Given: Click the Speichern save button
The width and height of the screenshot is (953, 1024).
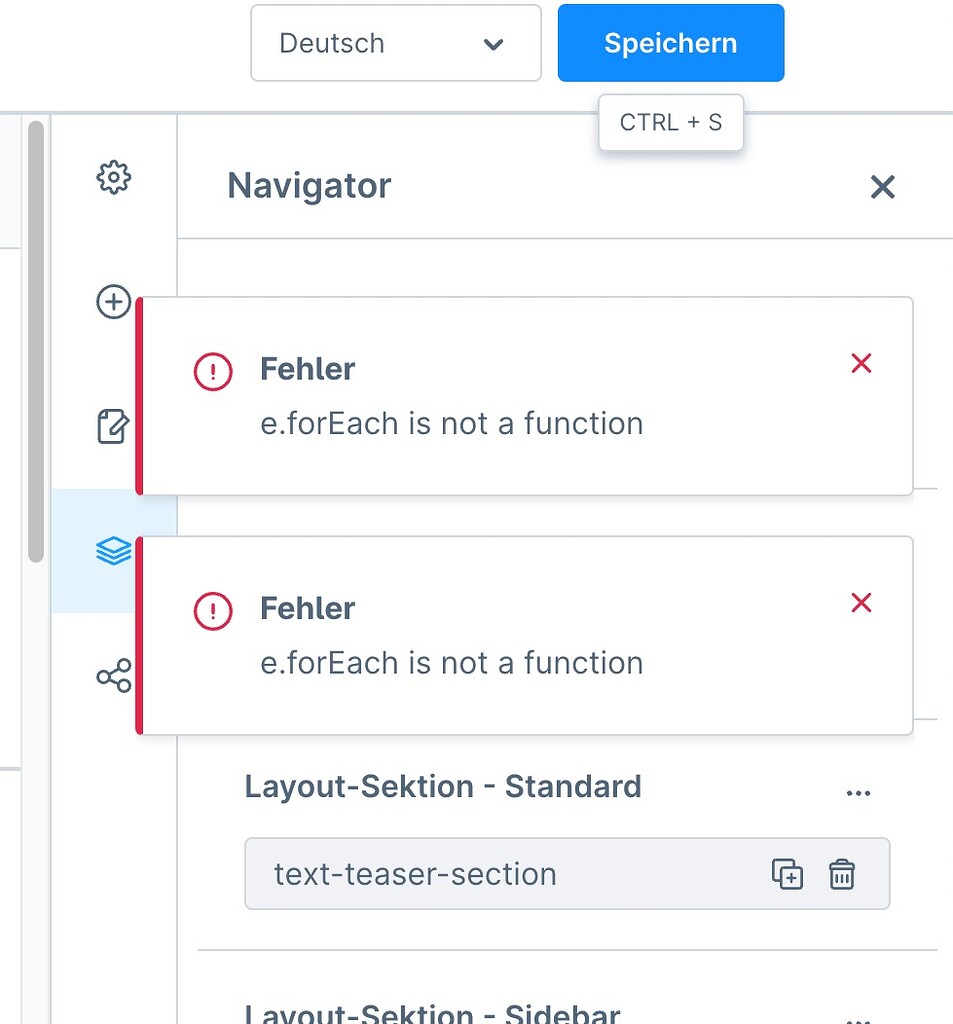Looking at the screenshot, I should (670, 43).
